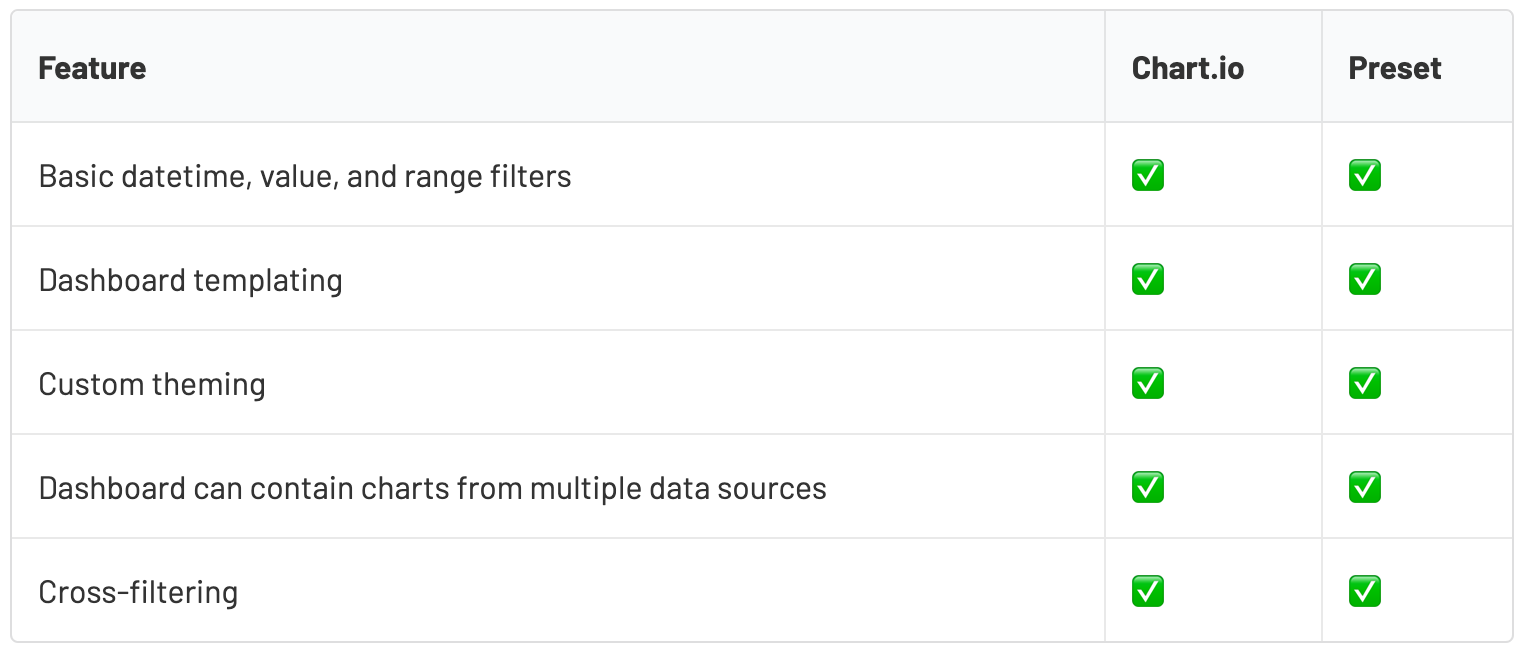Click the Chart.io checkmark for Basic datetime filters
Screen dimensions: 1524x652
tap(1148, 176)
